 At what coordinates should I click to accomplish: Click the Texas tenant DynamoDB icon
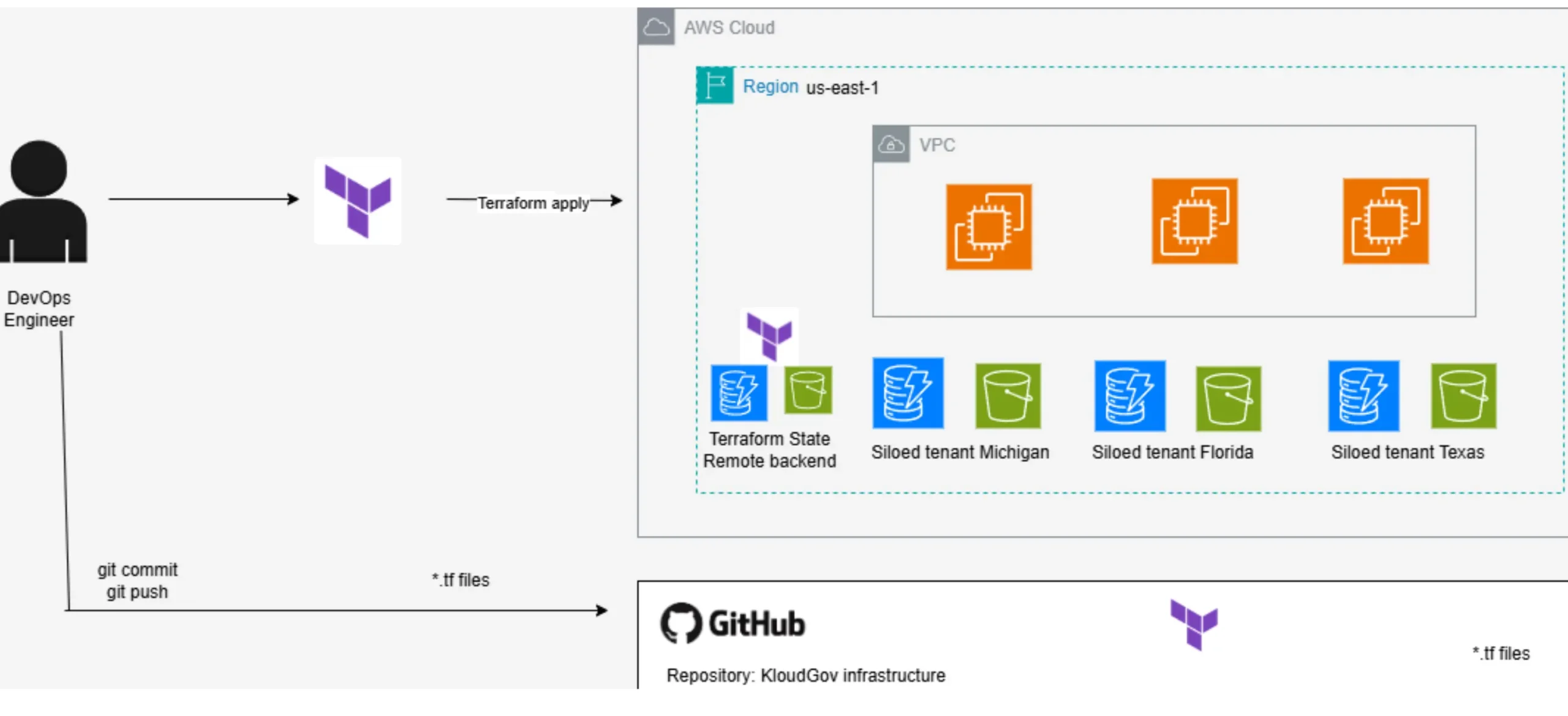[1363, 396]
